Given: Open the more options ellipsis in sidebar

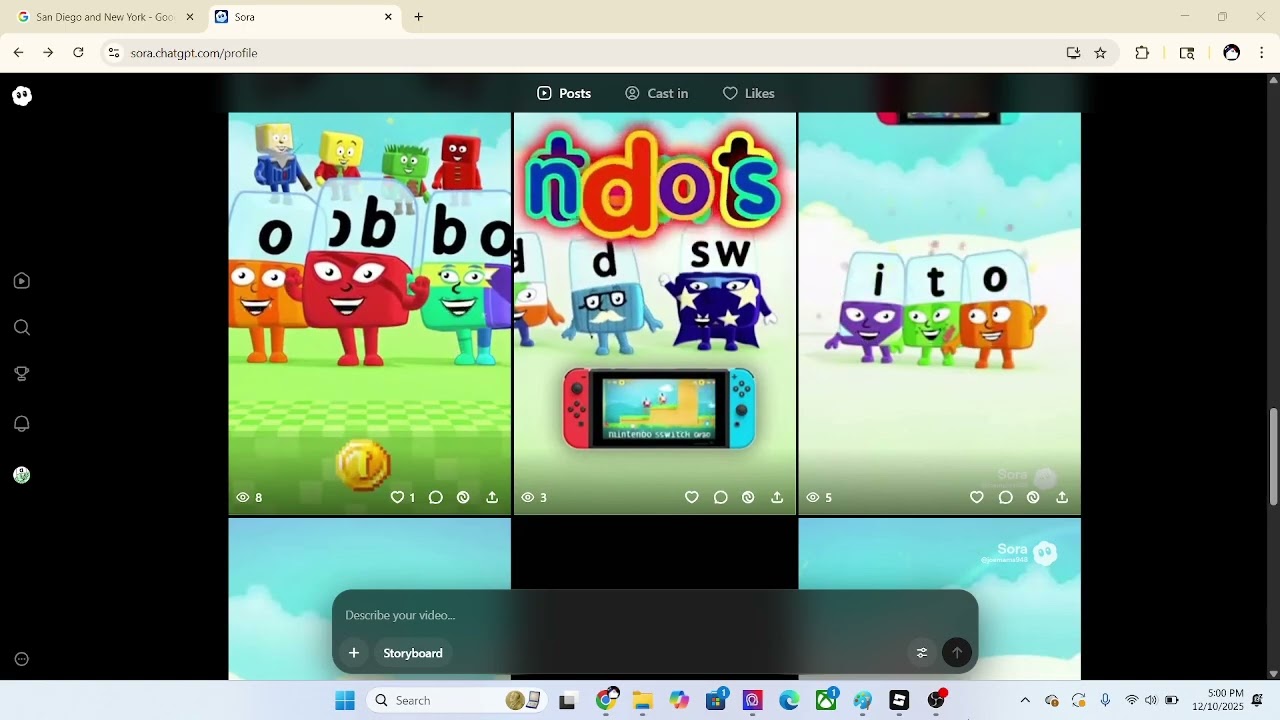Looking at the screenshot, I should (22, 659).
